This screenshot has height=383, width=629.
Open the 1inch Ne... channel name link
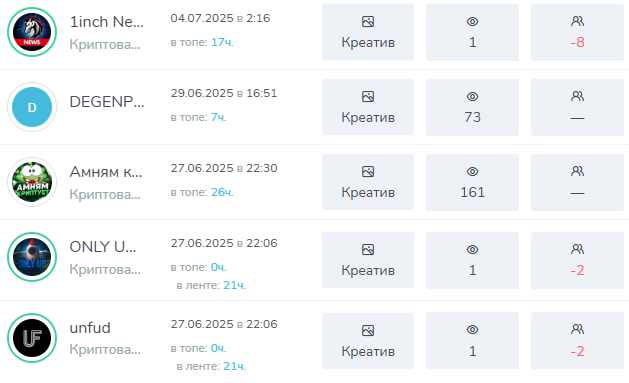click(106, 22)
